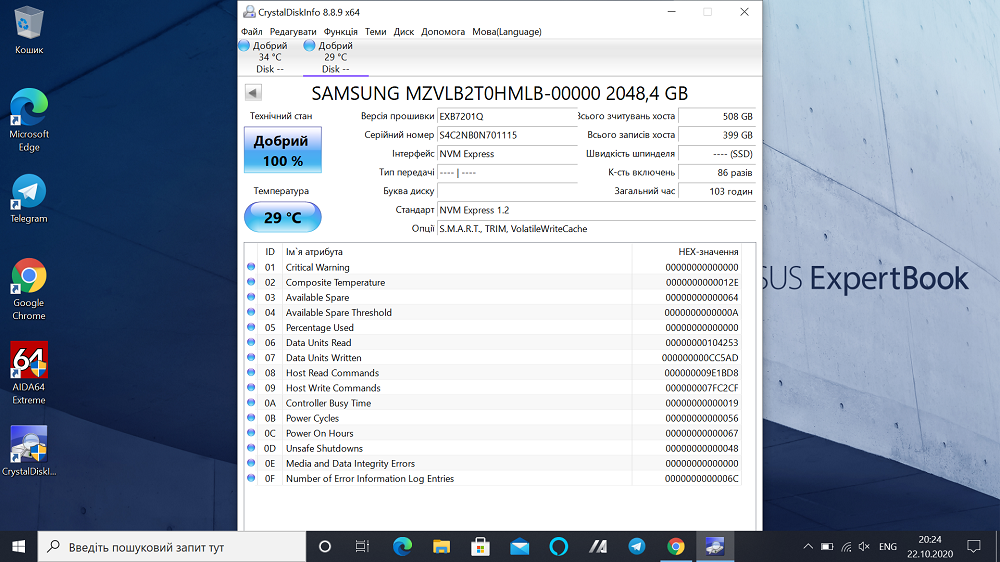Viewport: 1000px width, 562px height.
Task: Show hidden tray icons chevron
Action: click(x=808, y=547)
